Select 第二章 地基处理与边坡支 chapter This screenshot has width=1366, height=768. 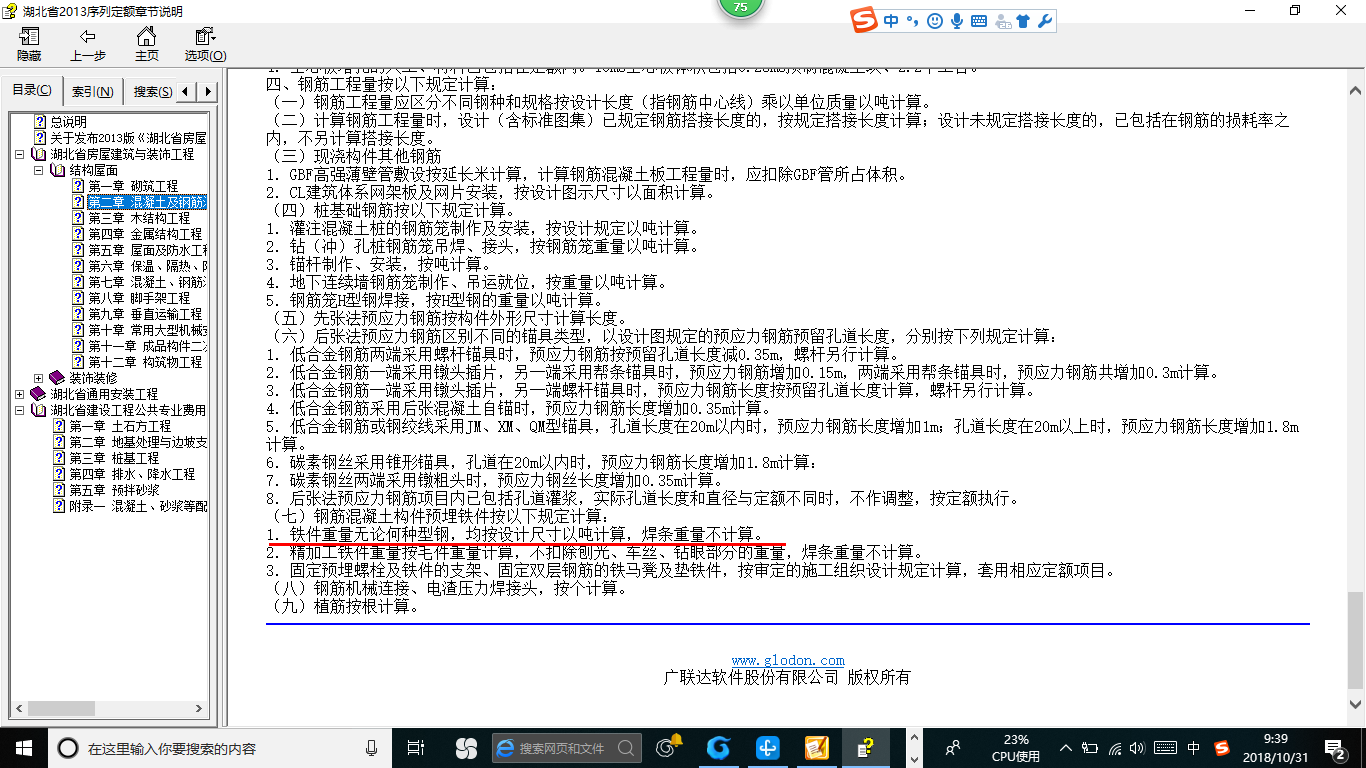[x=138, y=442]
